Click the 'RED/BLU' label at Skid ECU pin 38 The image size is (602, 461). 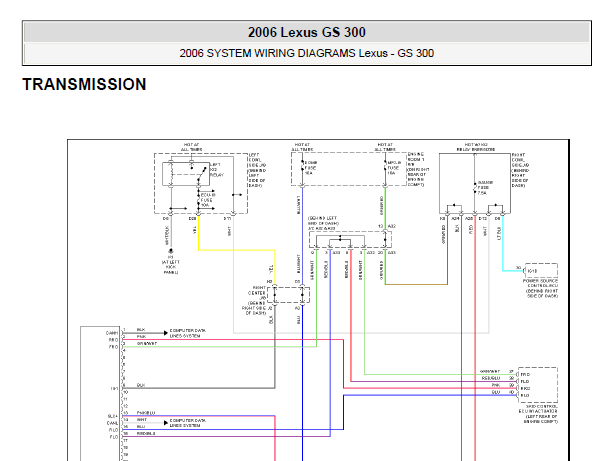(491, 378)
